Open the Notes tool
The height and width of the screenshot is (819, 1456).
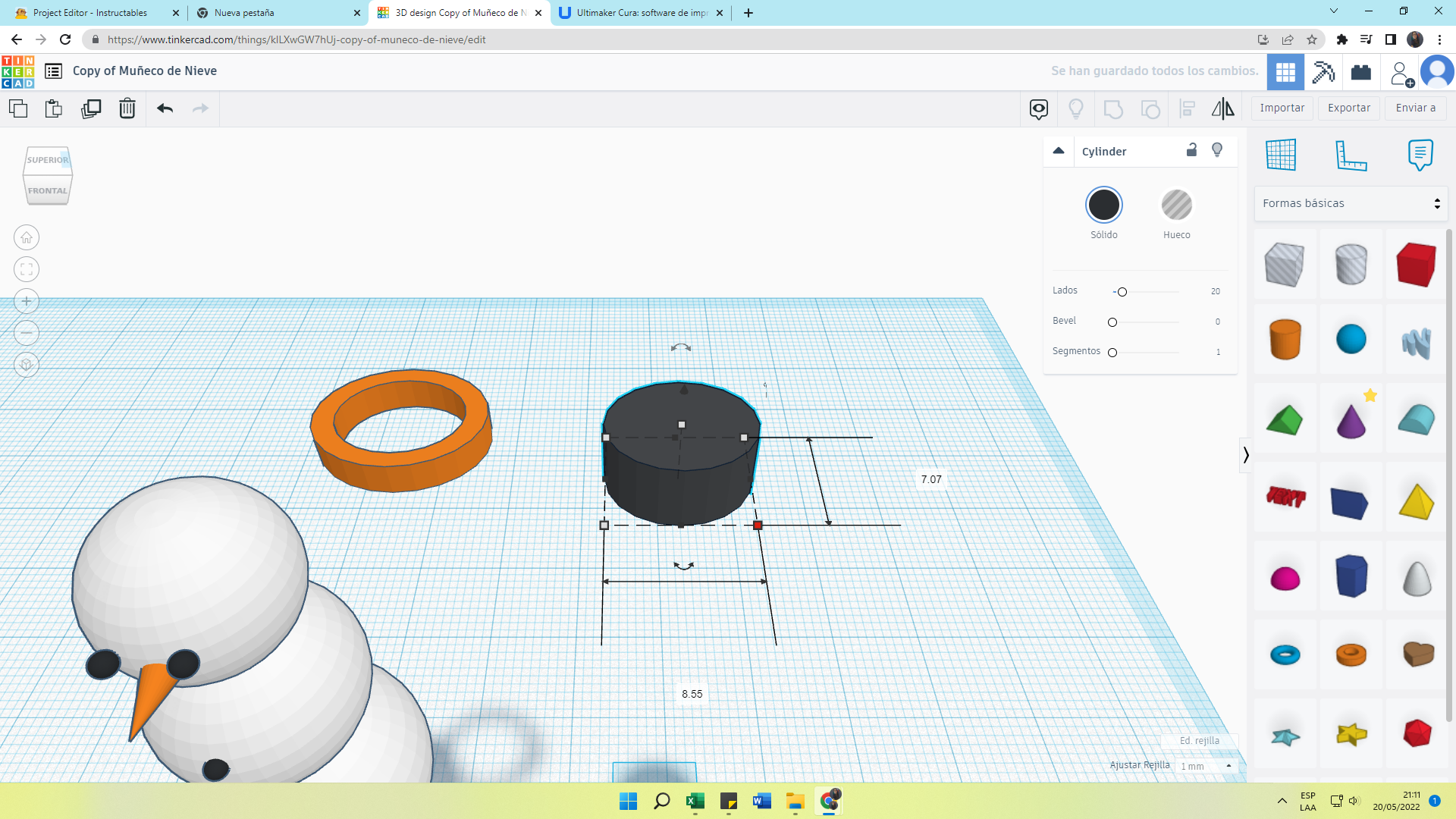[1420, 155]
